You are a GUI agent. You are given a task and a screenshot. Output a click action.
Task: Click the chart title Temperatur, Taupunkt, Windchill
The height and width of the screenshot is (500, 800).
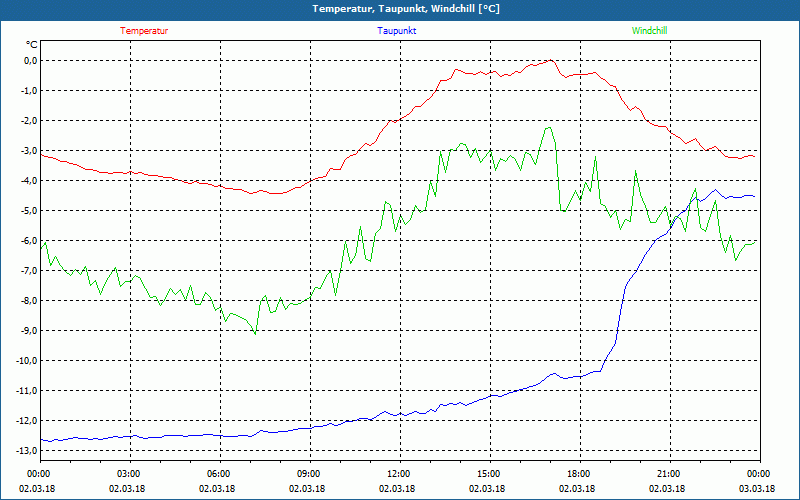[x=406, y=9]
